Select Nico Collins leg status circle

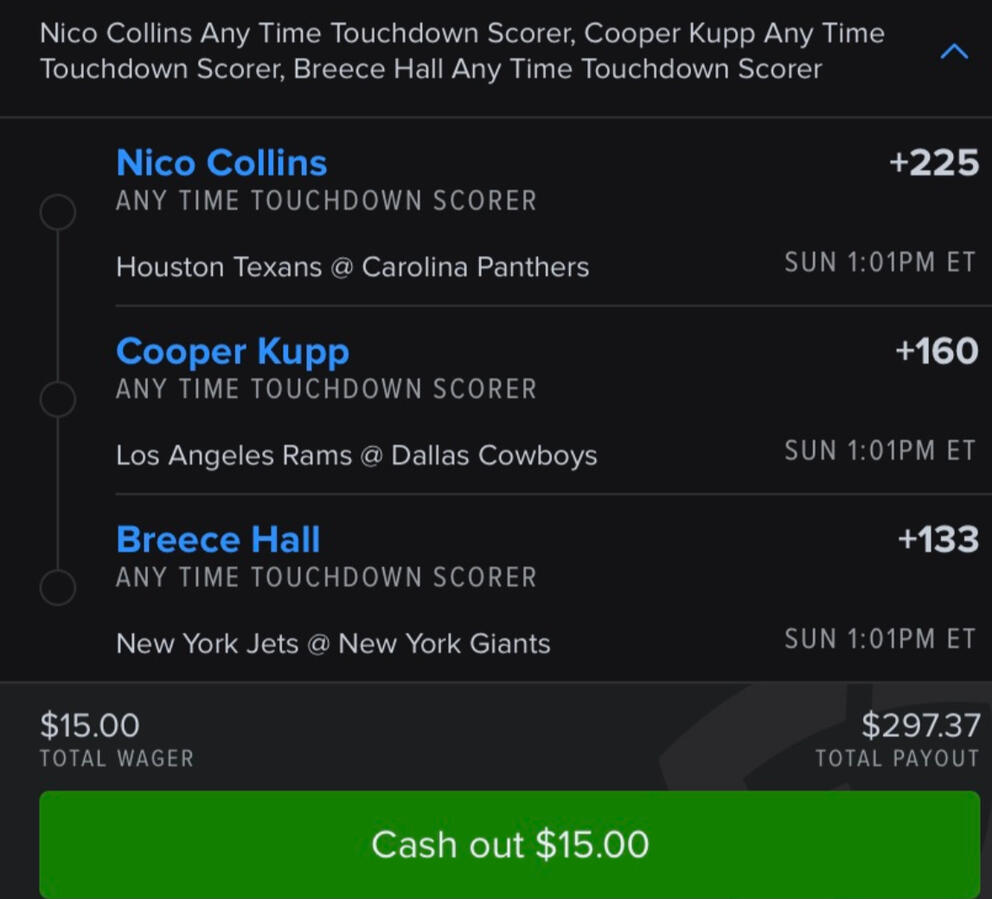click(x=58, y=211)
